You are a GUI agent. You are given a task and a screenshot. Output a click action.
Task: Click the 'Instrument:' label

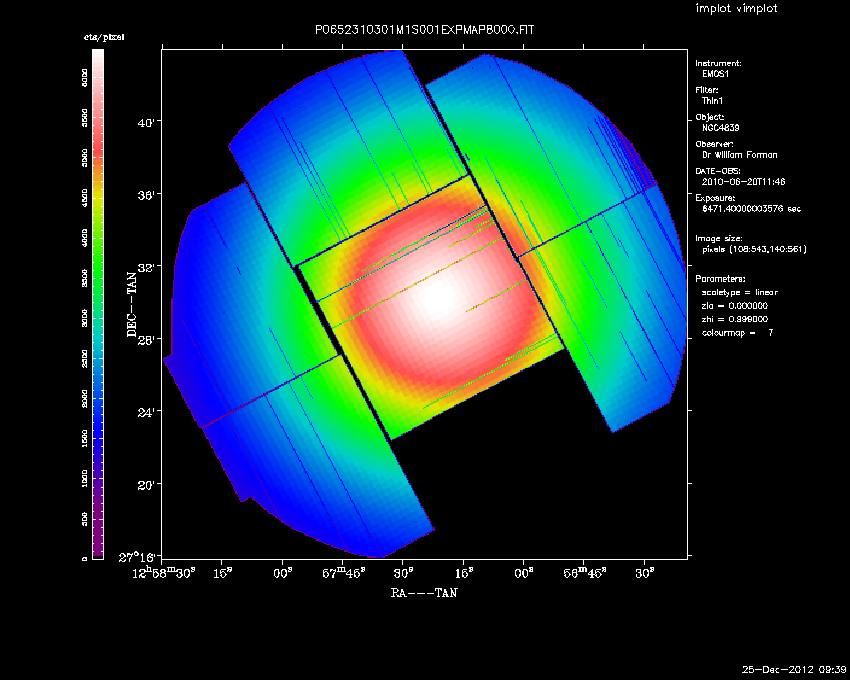pyautogui.click(x=718, y=63)
